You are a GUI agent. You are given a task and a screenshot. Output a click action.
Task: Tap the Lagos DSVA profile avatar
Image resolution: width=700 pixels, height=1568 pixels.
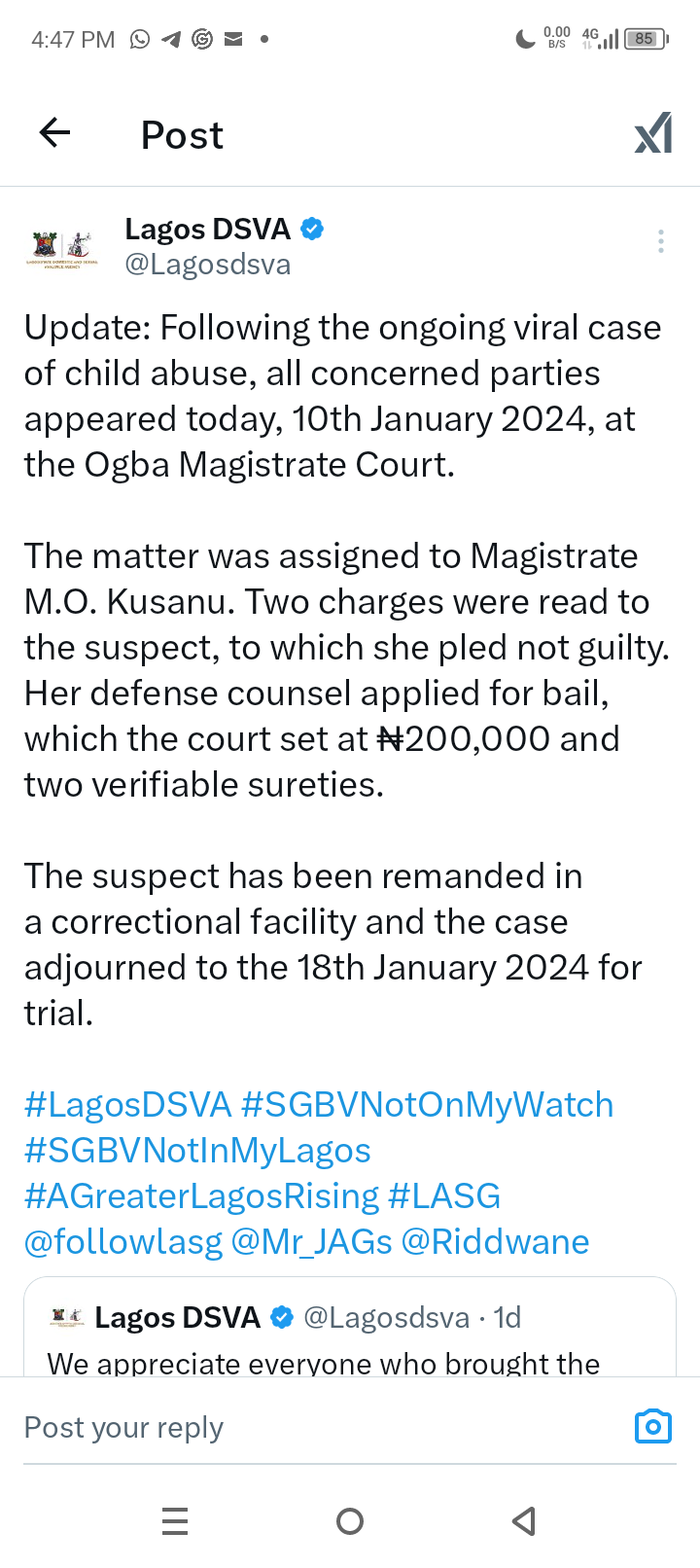pyautogui.click(x=62, y=249)
